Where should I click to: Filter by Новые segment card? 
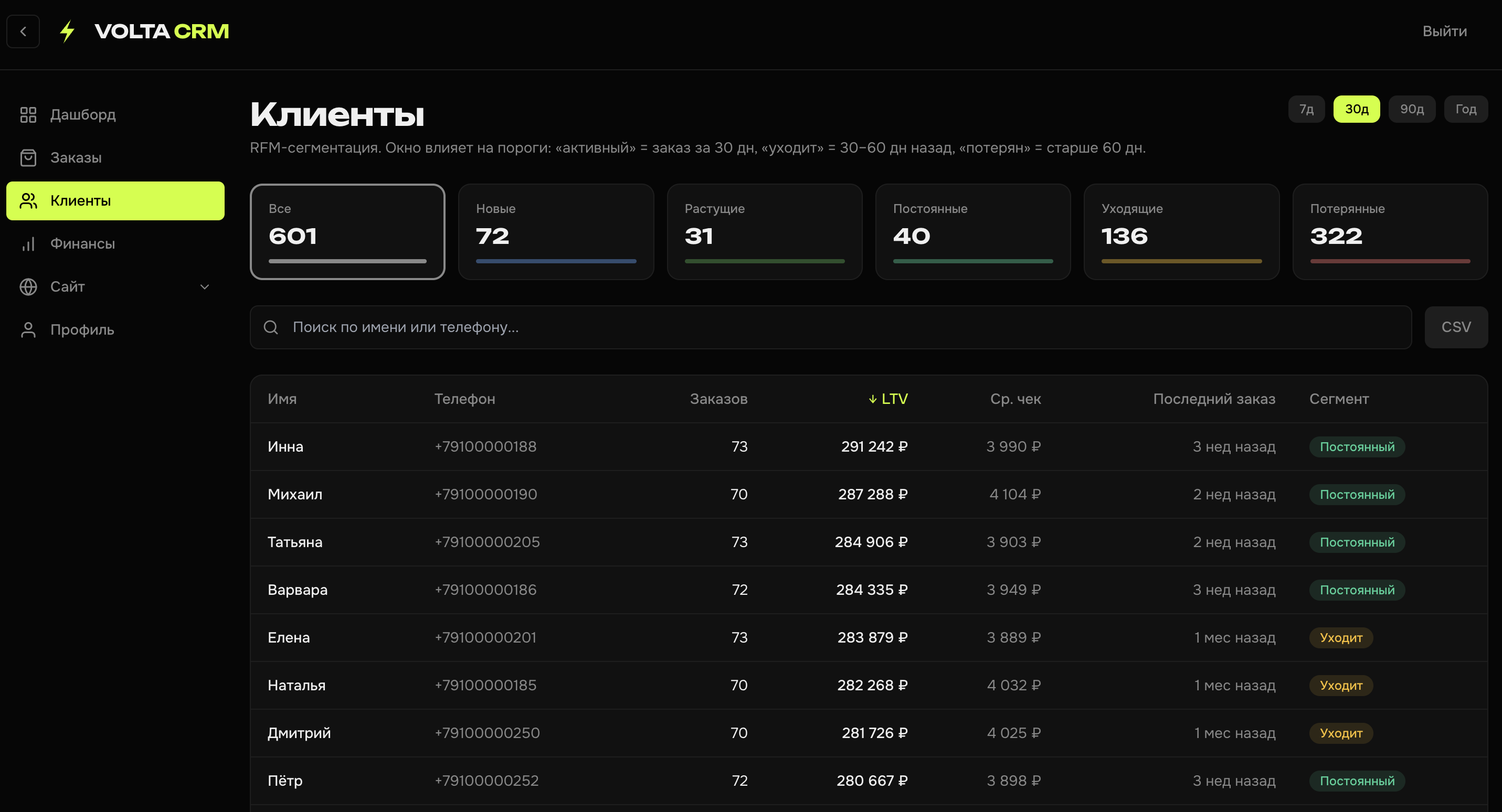coord(556,232)
